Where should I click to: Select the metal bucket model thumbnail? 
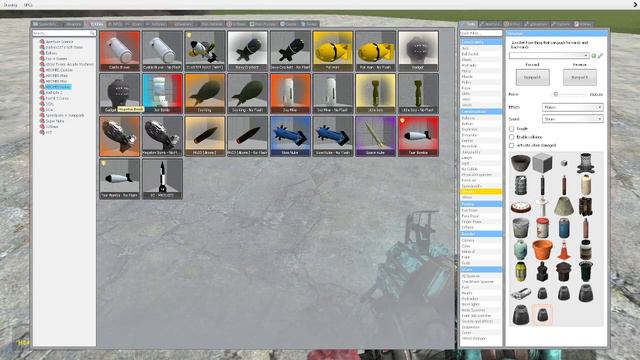pyautogui.click(x=521, y=228)
